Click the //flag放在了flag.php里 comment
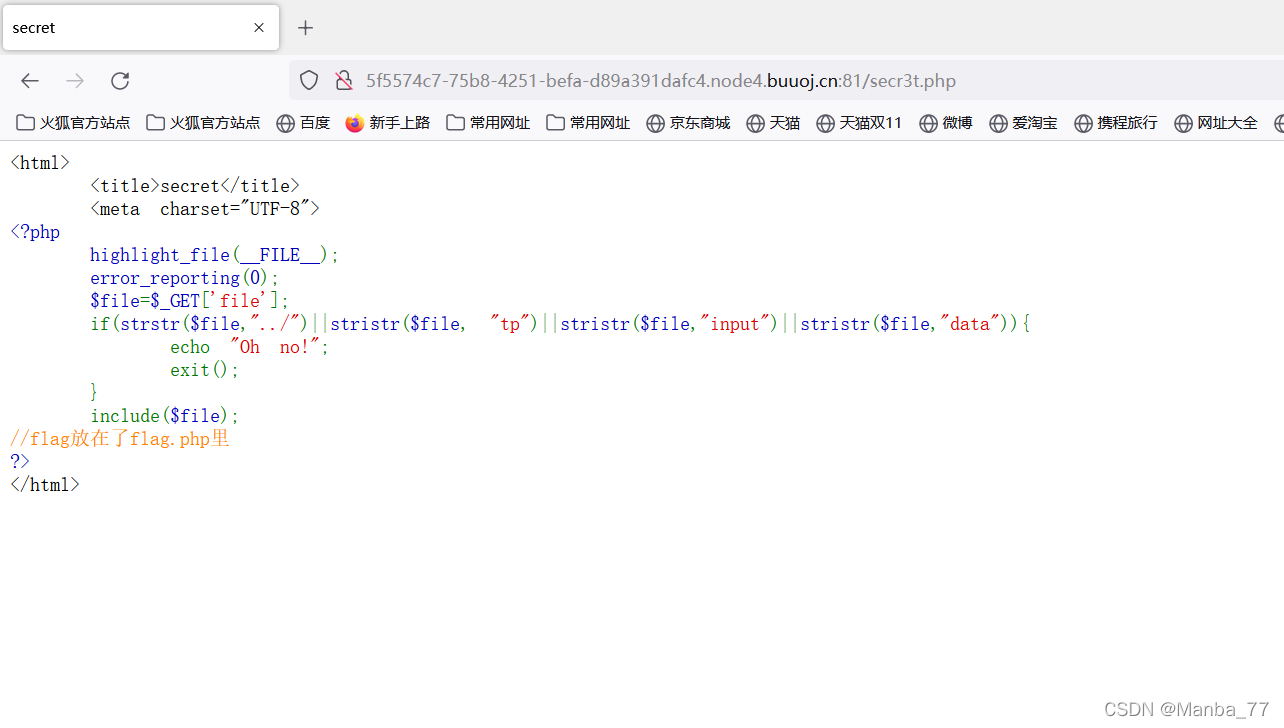Image resolution: width=1284 pixels, height=728 pixels. coord(120,439)
